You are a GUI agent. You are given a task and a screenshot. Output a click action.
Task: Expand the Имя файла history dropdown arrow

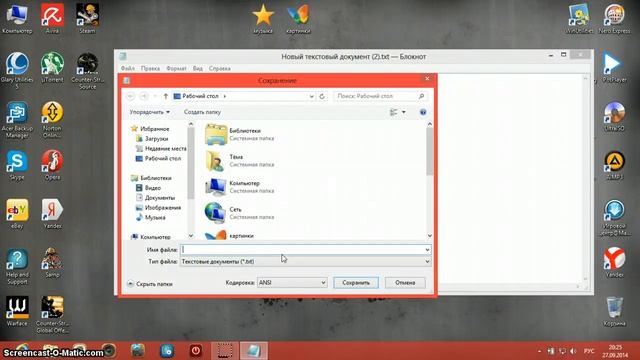427,249
